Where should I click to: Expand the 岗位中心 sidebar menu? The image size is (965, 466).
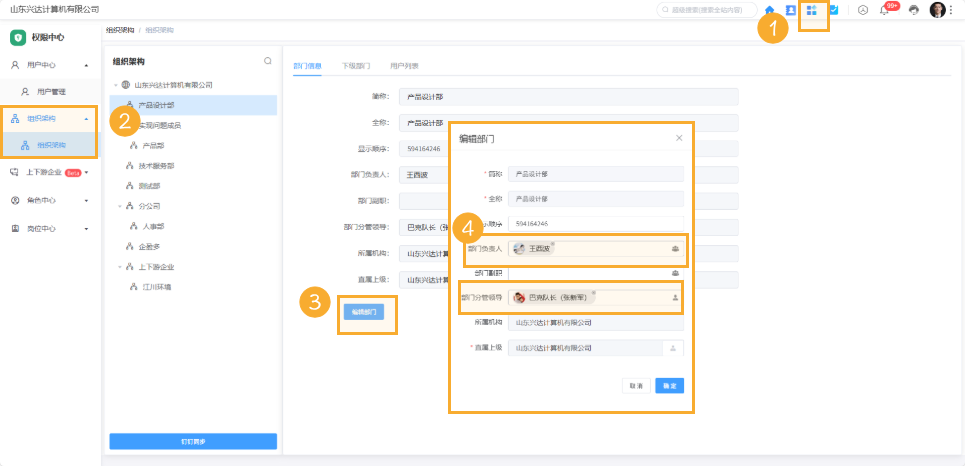click(x=86, y=229)
